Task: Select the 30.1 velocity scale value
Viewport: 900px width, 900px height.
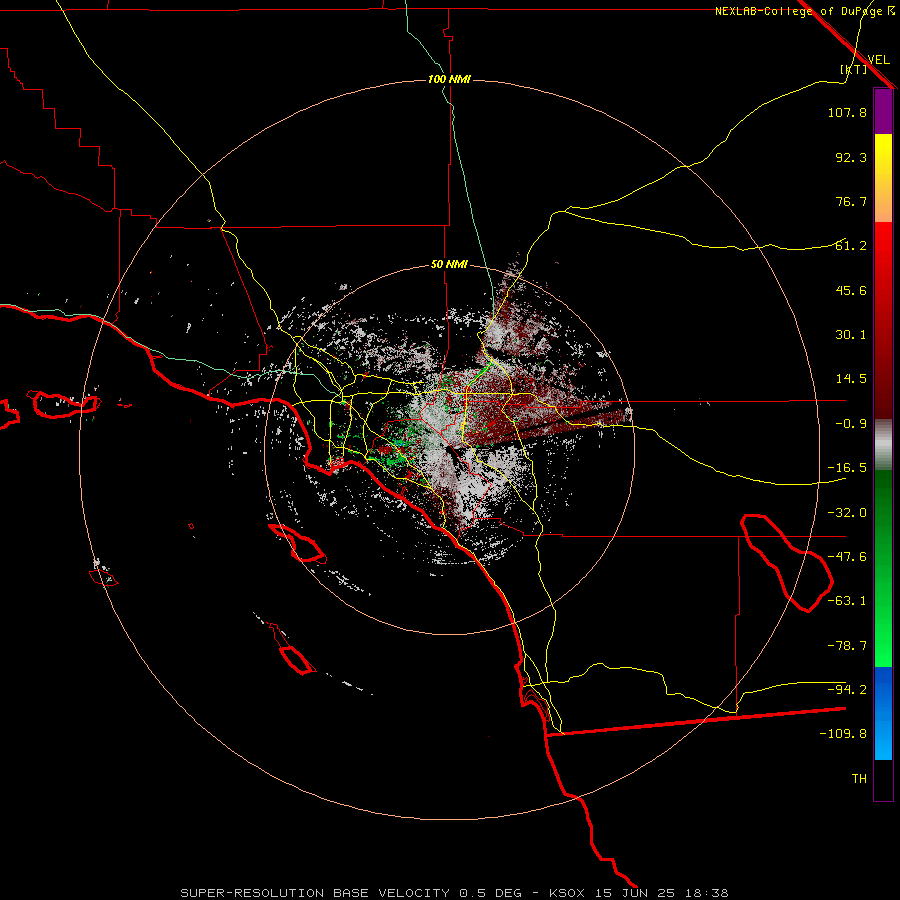Action: pos(851,335)
